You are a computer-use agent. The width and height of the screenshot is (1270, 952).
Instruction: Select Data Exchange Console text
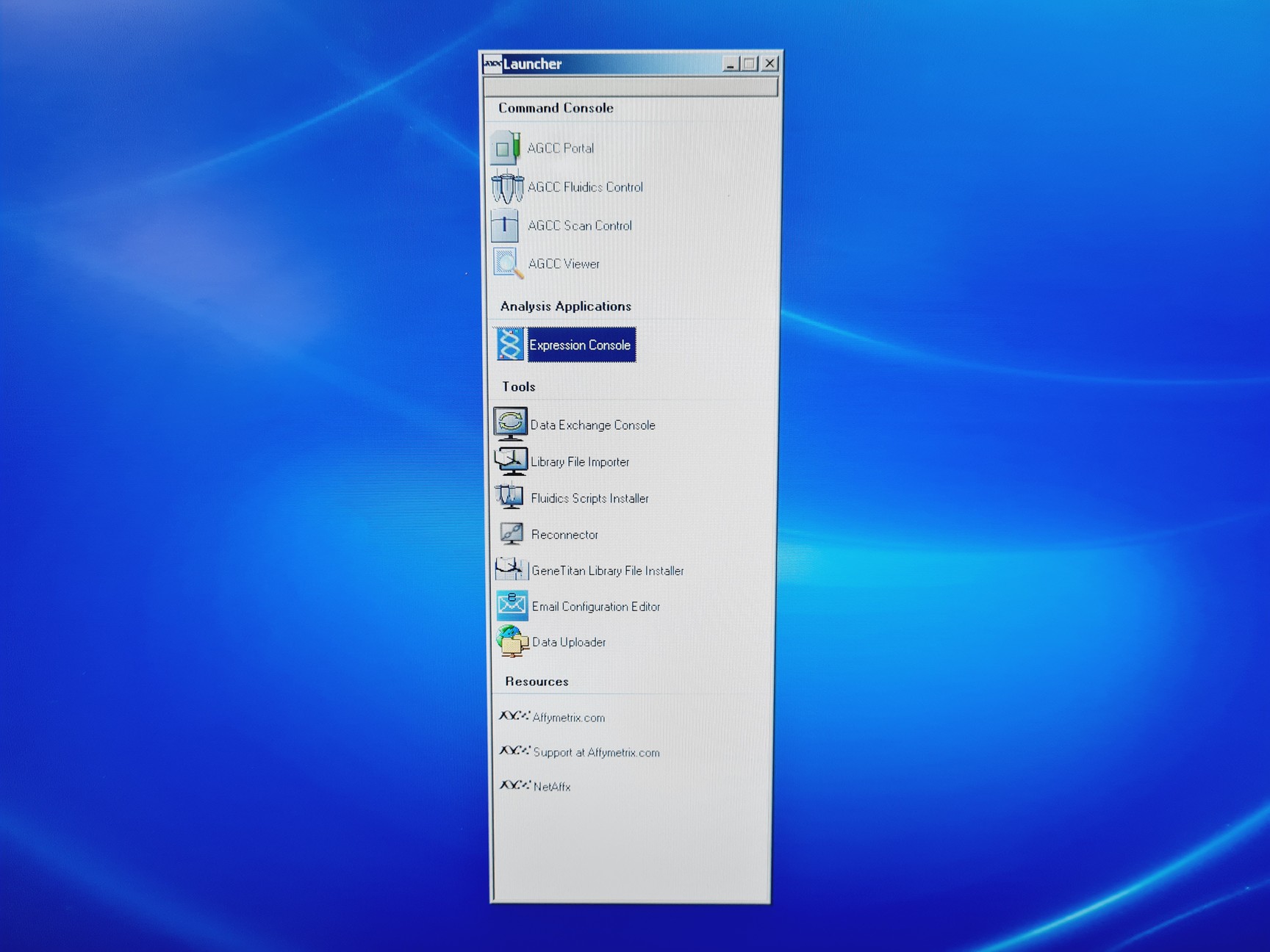click(x=592, y=425)
